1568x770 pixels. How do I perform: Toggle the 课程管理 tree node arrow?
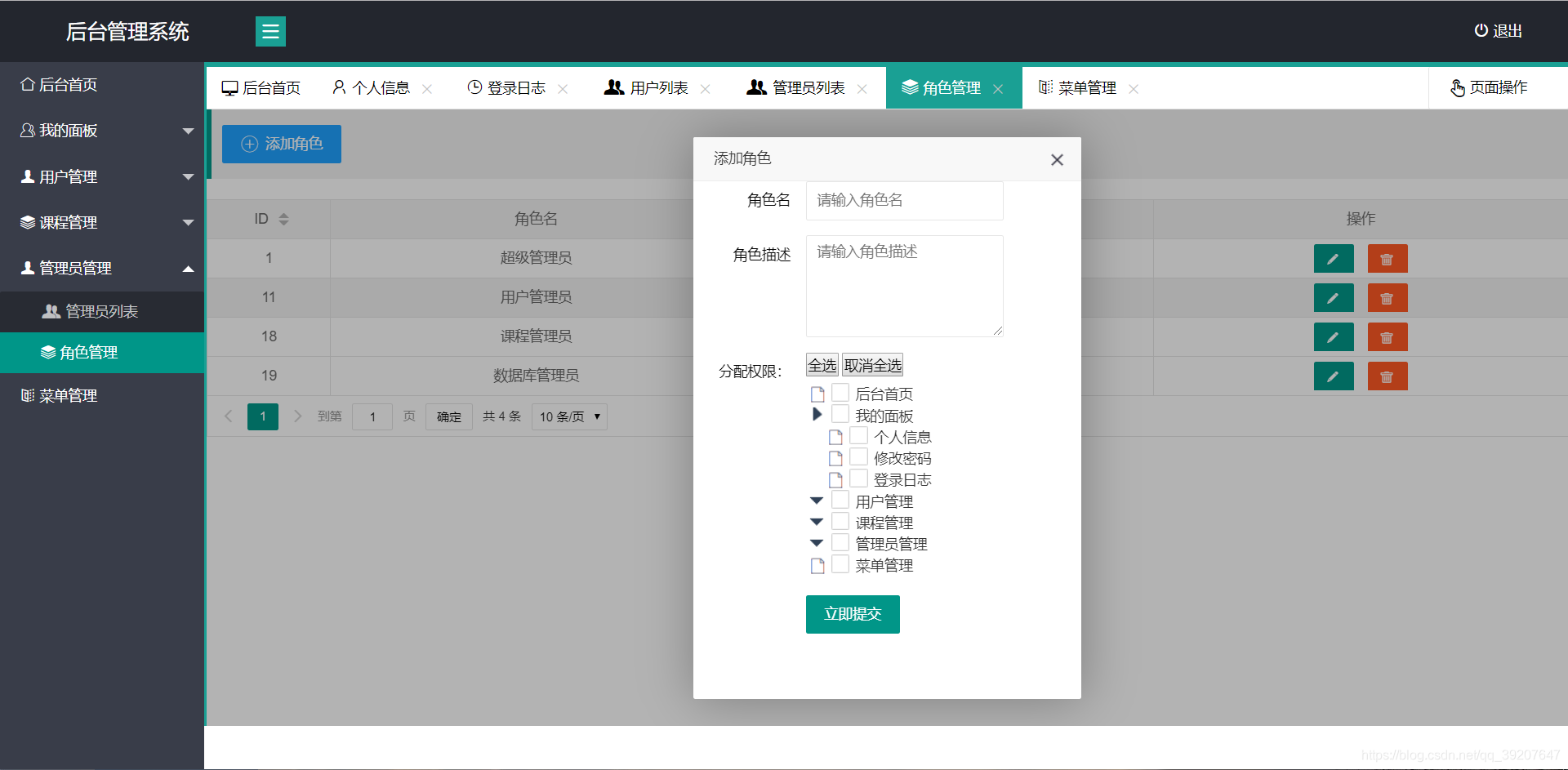tap(817, 522)
